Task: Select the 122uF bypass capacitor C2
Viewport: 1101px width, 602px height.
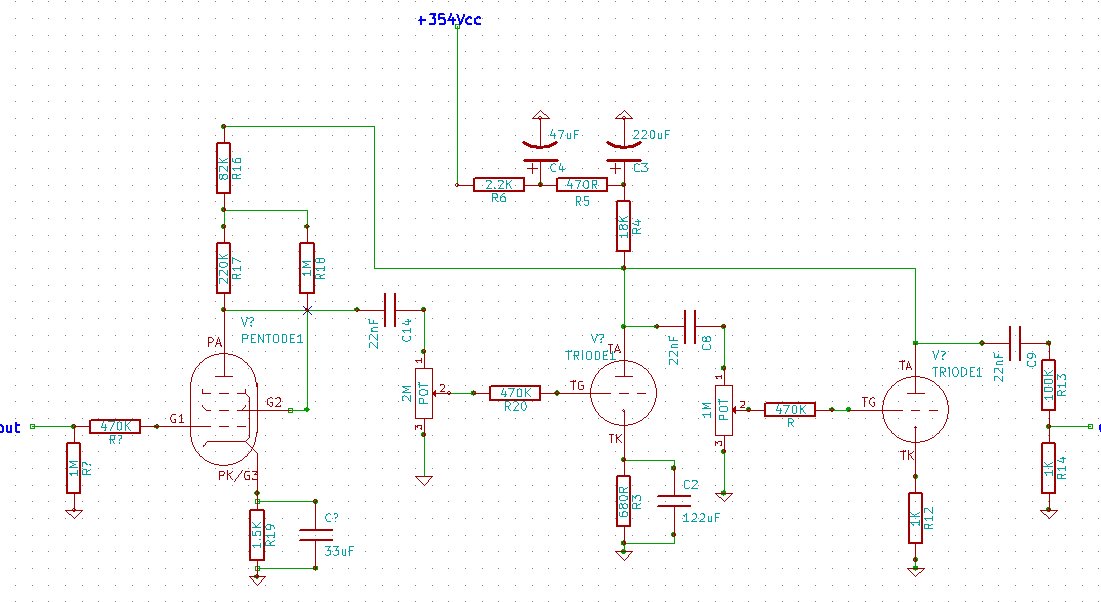Action: [673, 501]
